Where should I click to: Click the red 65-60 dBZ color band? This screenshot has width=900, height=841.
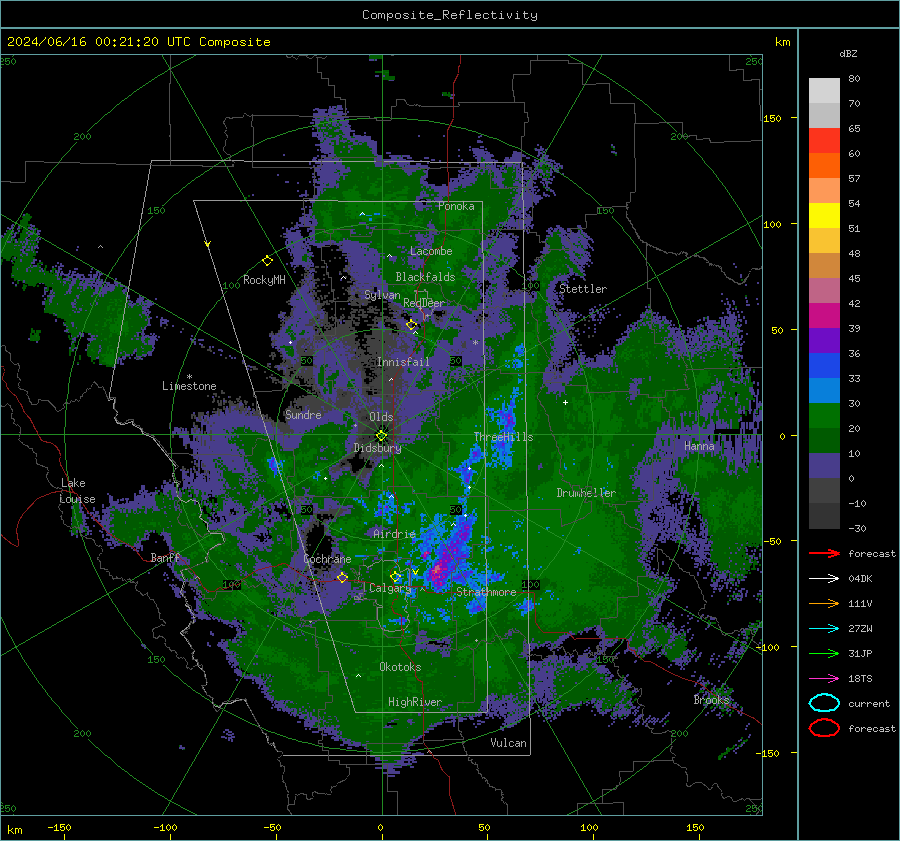[x=824, y=141]
